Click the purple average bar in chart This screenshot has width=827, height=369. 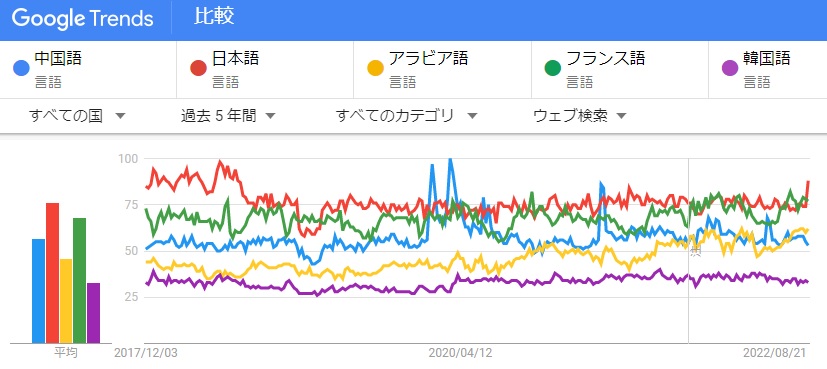(93, 313)
